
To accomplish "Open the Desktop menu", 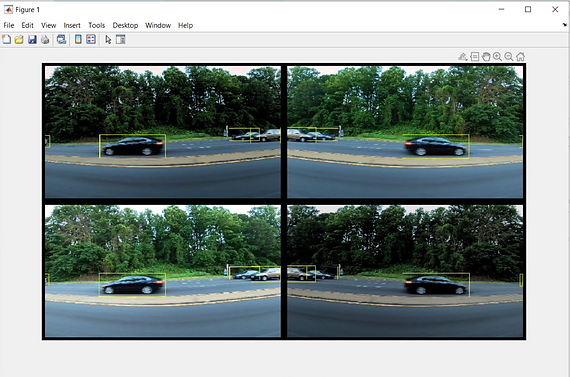I will tap(125, 25).
